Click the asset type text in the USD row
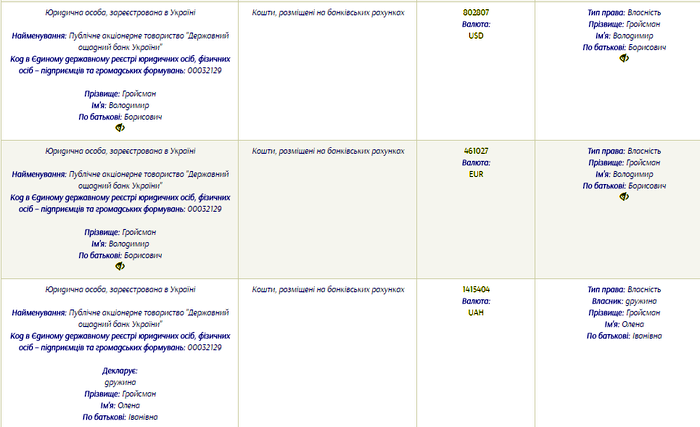Screen dimensions: 700x427 point(328,13)
